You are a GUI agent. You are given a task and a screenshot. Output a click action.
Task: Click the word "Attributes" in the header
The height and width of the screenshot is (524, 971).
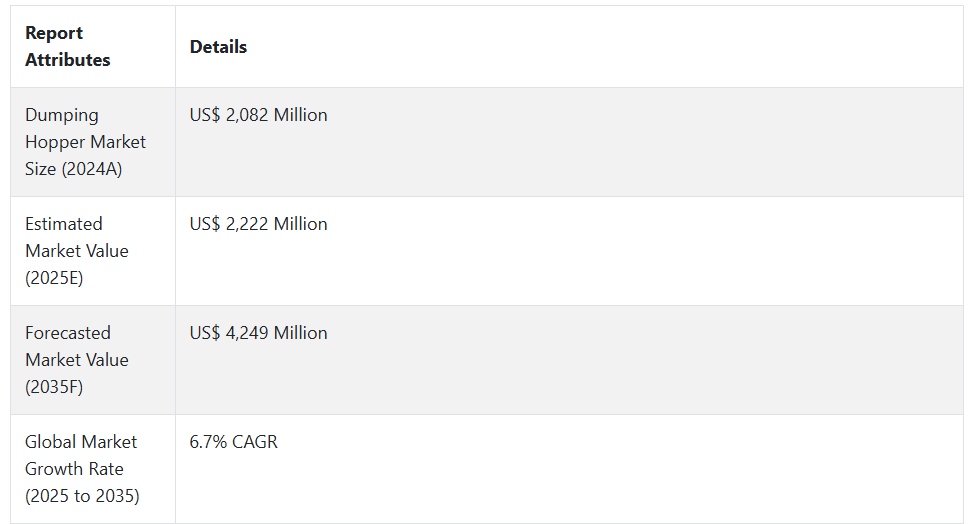[x=68, y=60]
